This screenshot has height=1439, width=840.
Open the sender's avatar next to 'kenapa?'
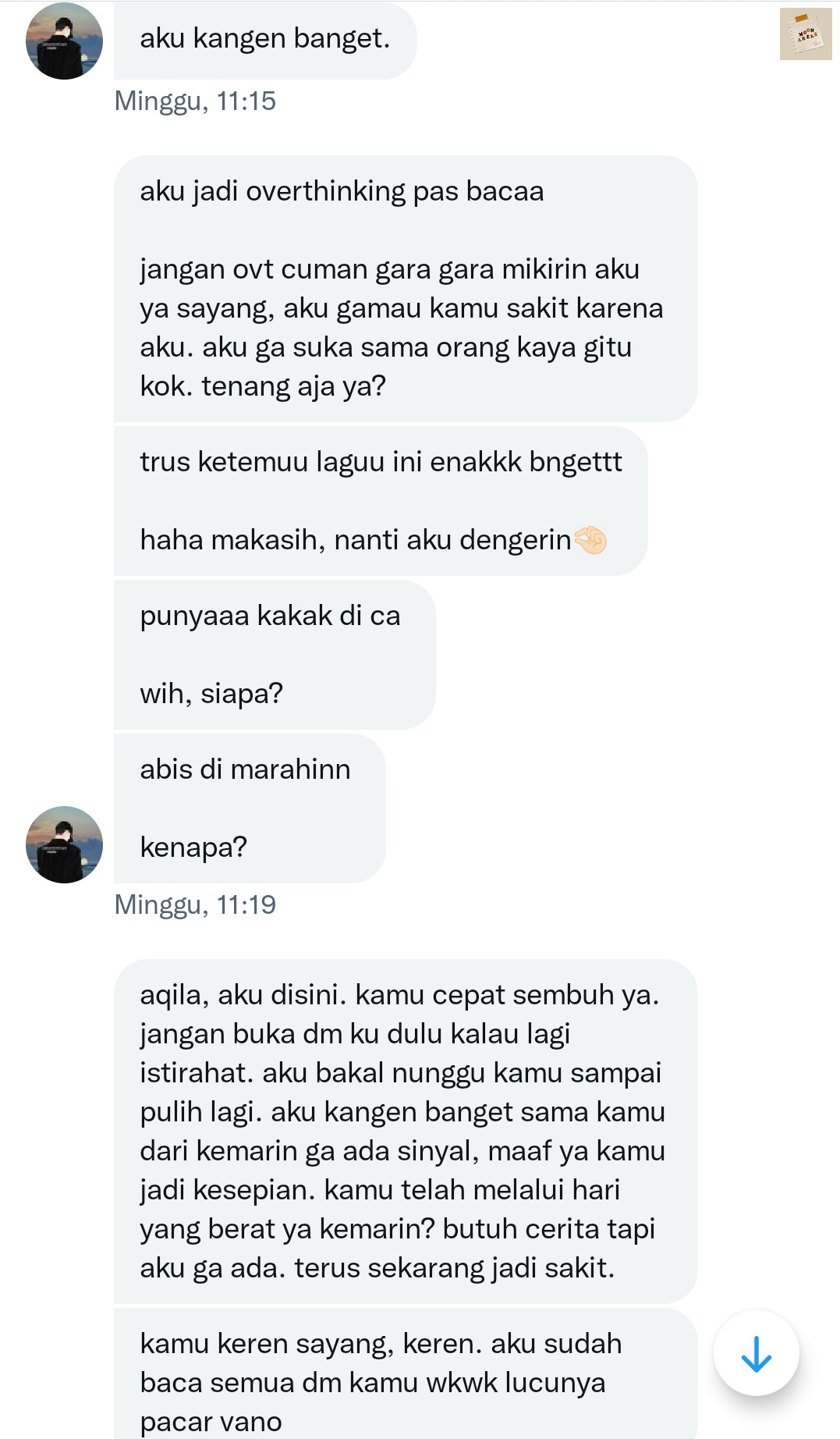point(64,844)
